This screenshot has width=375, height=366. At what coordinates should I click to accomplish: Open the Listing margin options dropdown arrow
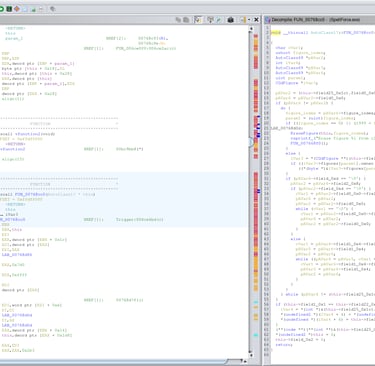249,20
